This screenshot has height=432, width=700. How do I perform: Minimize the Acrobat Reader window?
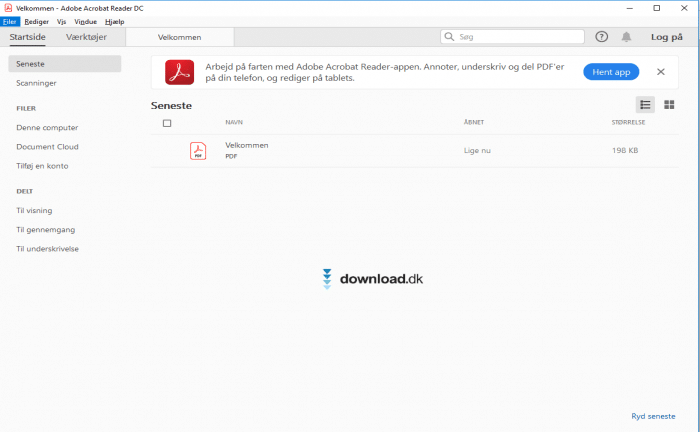tap(629, 8)
